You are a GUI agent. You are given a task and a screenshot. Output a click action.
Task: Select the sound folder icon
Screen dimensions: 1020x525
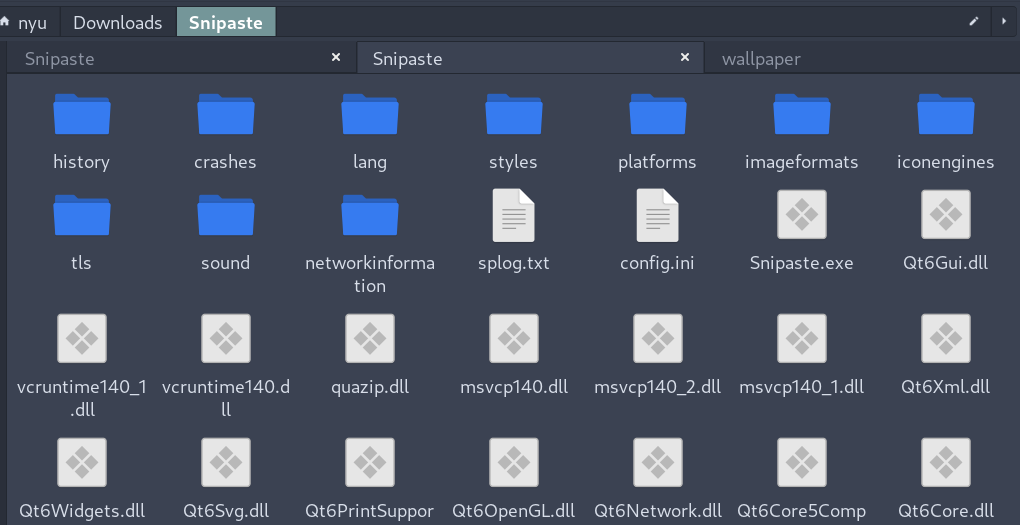pyautogui.click(x=226, y=215)
